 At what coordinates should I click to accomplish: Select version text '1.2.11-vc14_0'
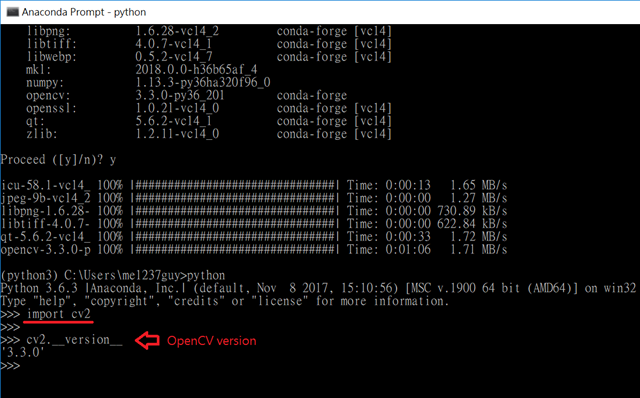click(x=177, y=134)
